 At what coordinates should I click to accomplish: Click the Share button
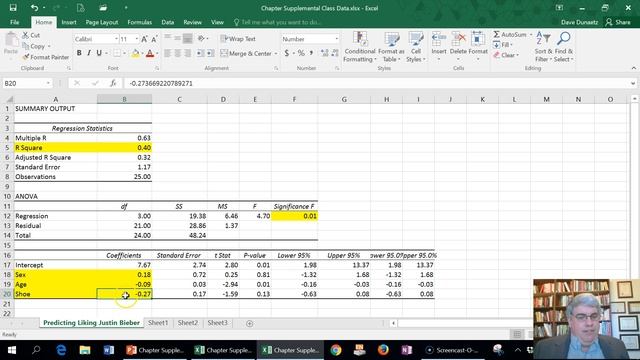click(618, 22)
